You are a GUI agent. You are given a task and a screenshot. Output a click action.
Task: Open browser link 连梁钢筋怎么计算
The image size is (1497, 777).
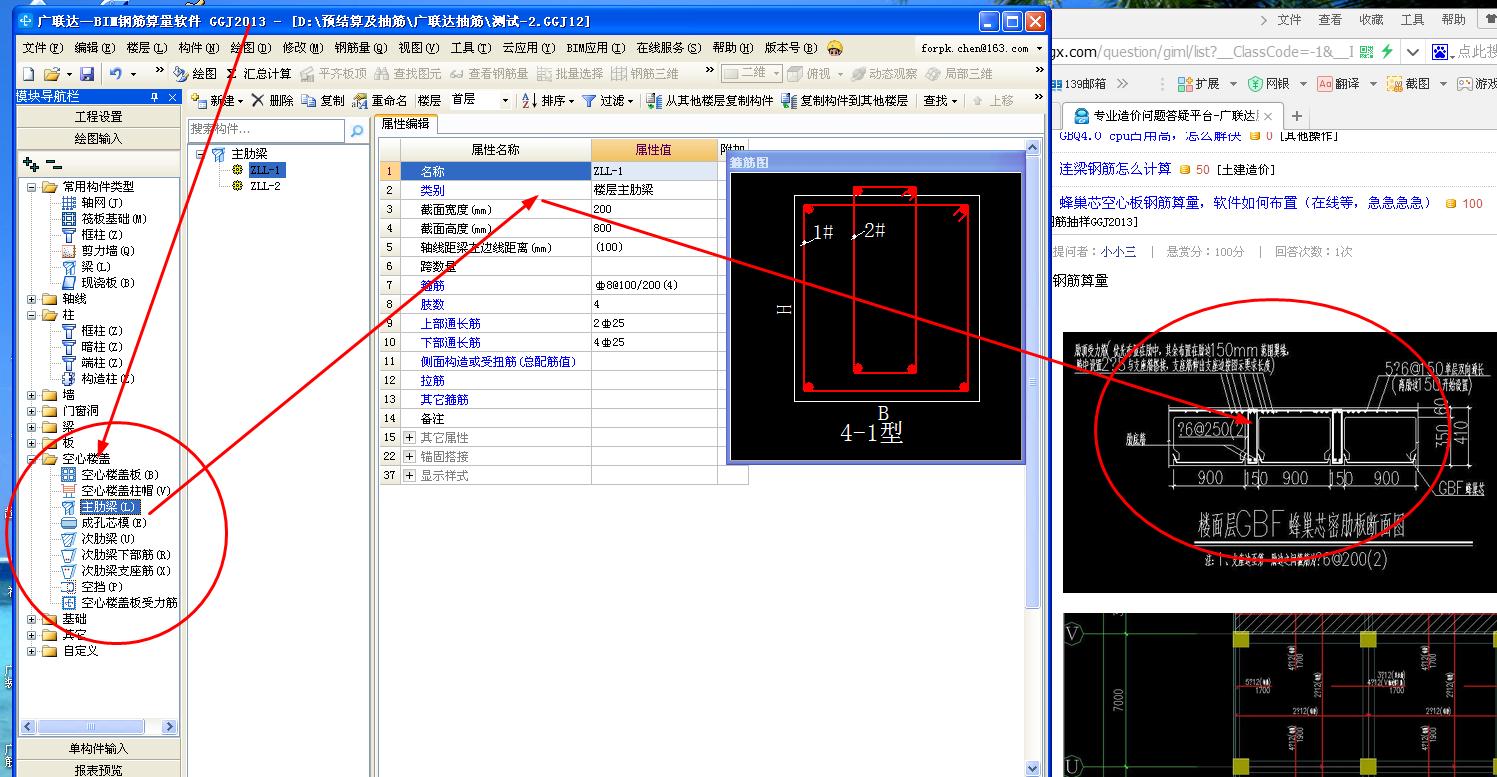click(x=1115, y=169)
